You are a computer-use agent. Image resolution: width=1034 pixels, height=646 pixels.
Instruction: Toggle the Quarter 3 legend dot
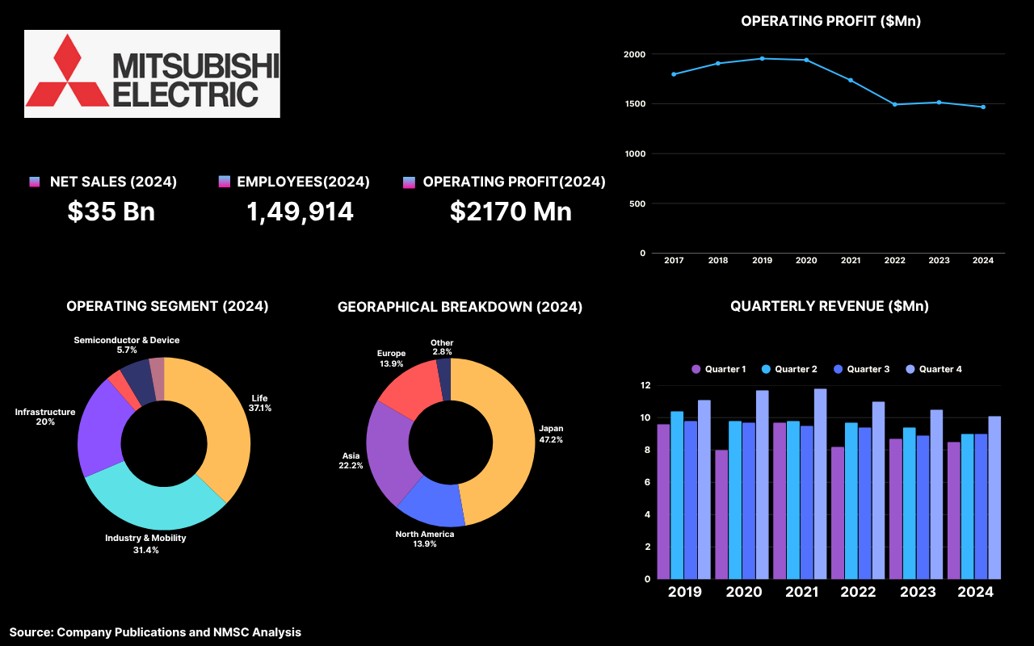pos(838,370)
